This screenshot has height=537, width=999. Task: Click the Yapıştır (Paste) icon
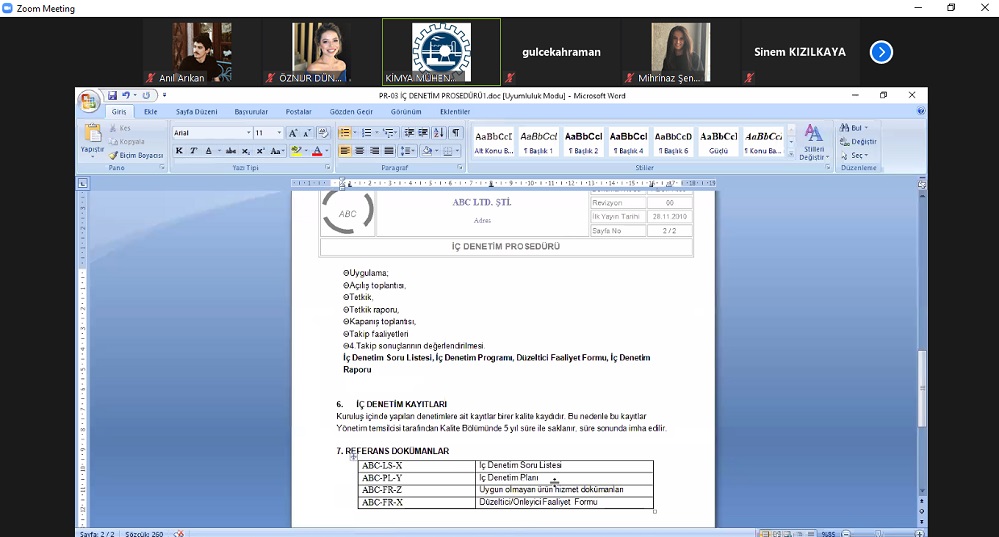tap(92, 138)
